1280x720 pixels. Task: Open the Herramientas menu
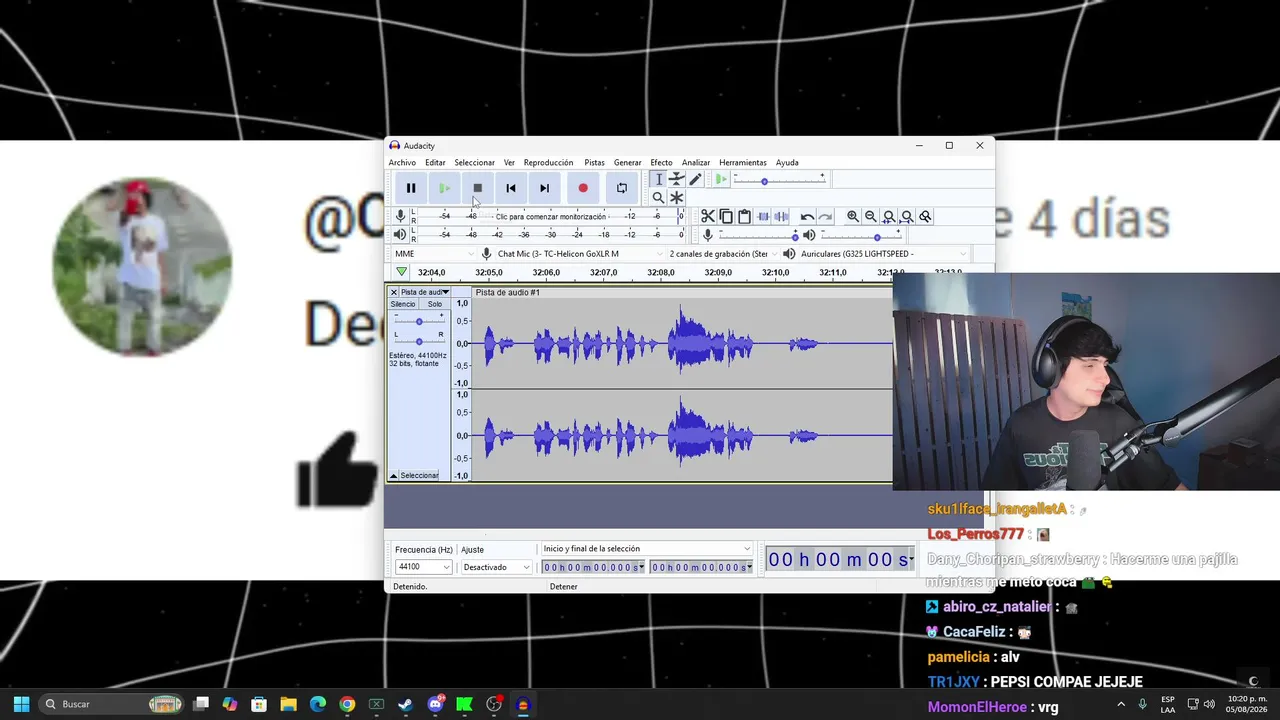(742, 162)
